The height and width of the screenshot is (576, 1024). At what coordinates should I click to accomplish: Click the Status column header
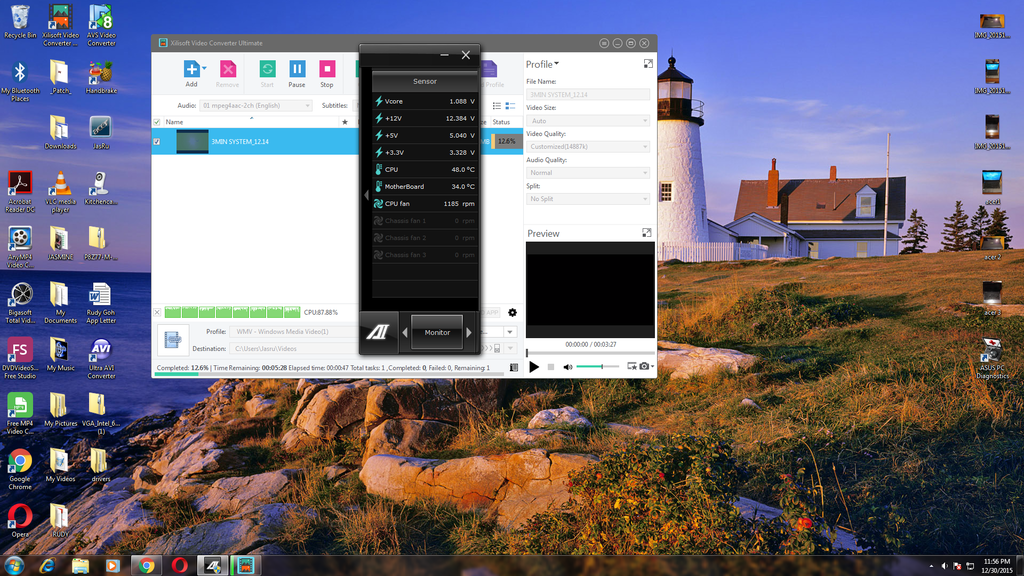coord(502,122)
